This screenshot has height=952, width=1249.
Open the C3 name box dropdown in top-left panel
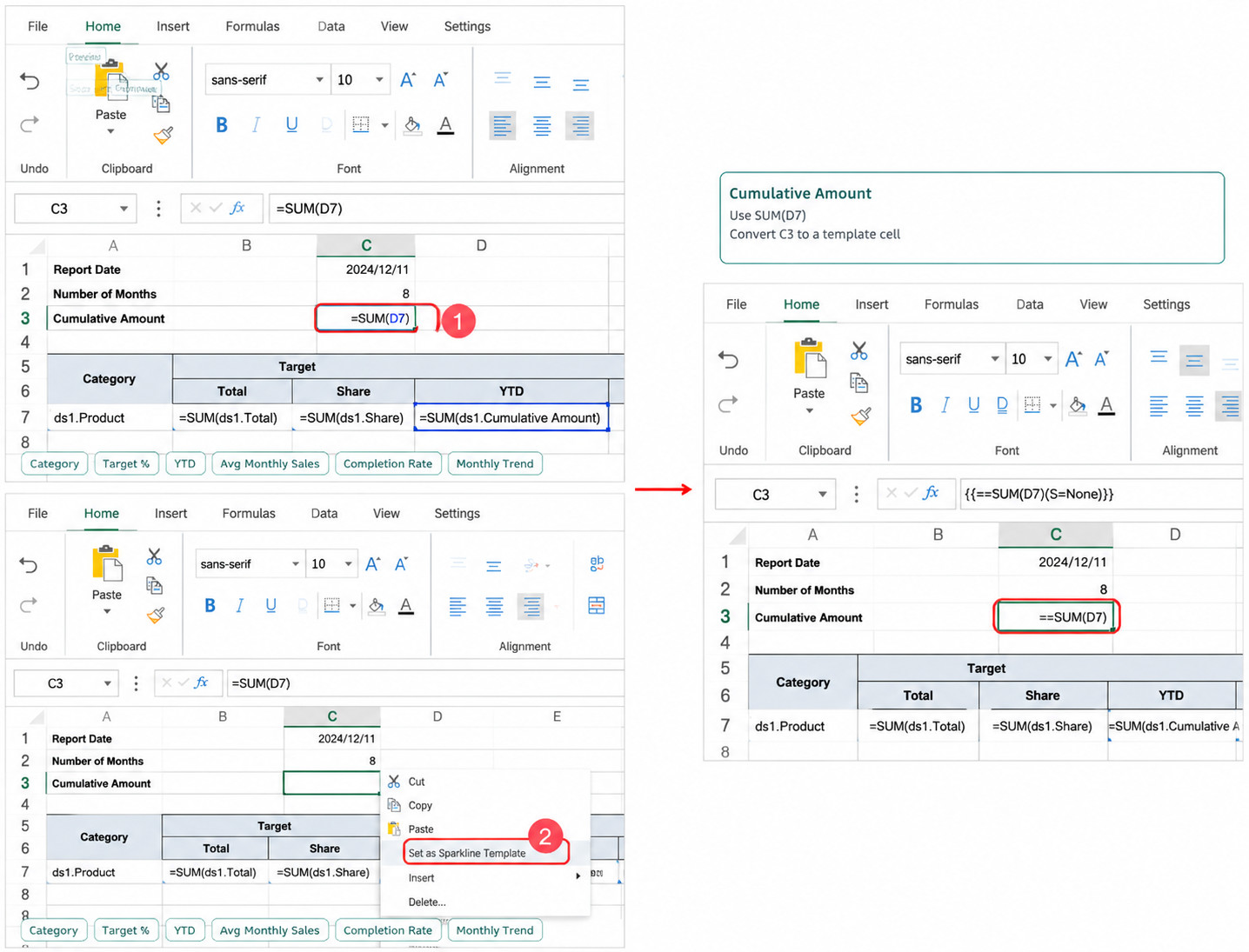(x=124, y=209)
